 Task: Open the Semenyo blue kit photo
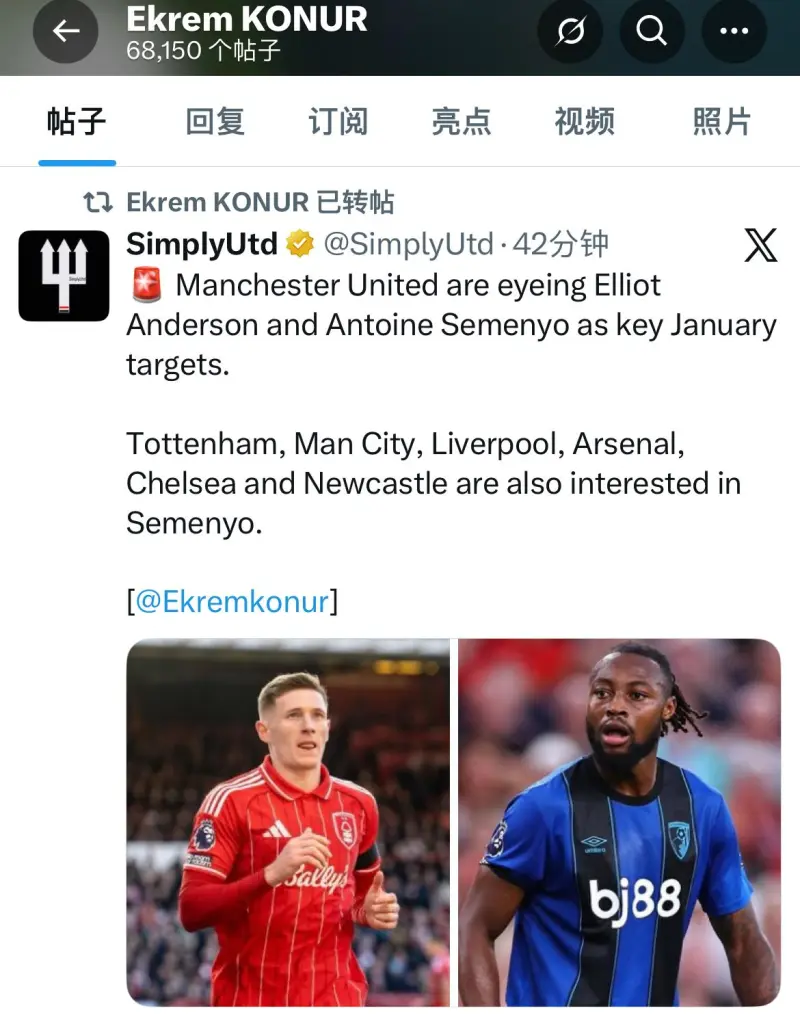619,822
